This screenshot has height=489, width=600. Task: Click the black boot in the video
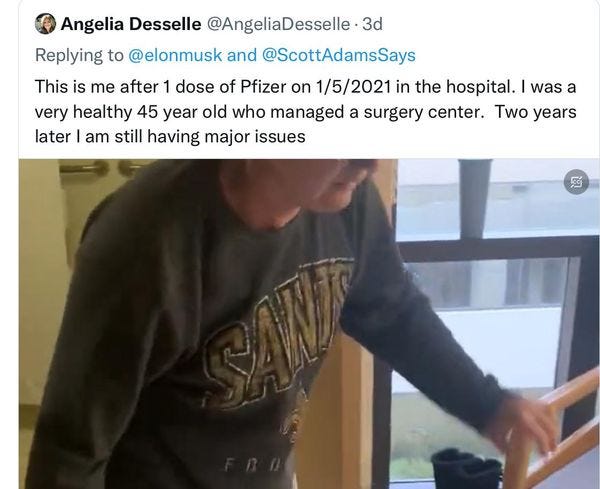pos(467,467)
